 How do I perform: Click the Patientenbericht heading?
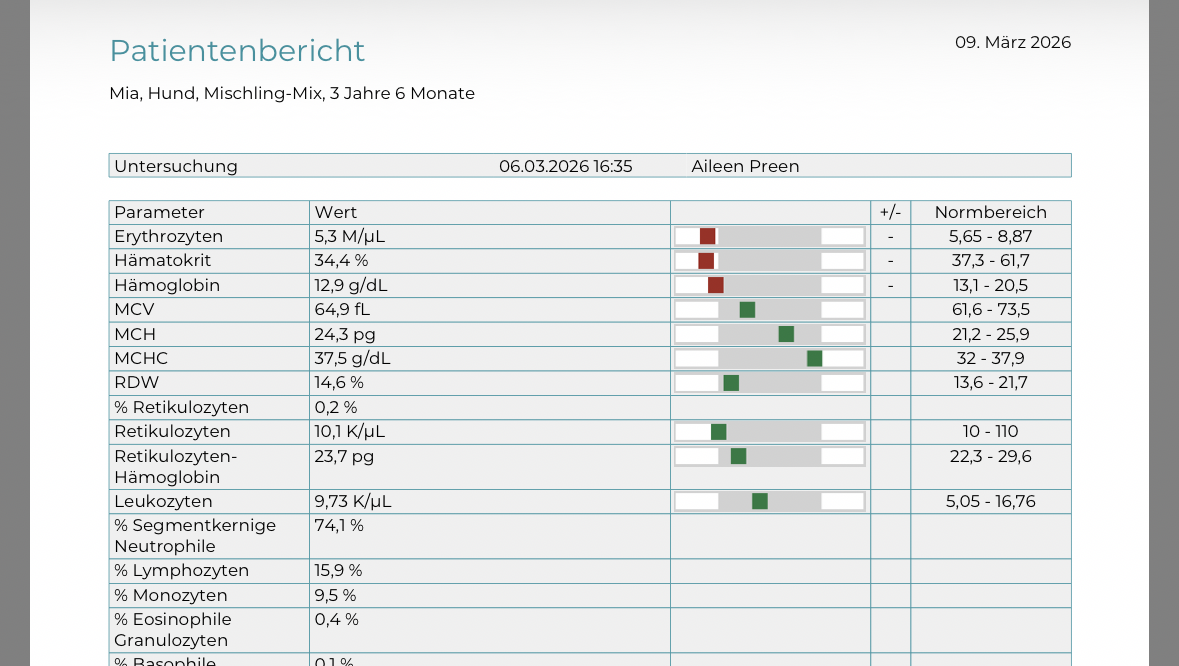click(x=237, y=51)
